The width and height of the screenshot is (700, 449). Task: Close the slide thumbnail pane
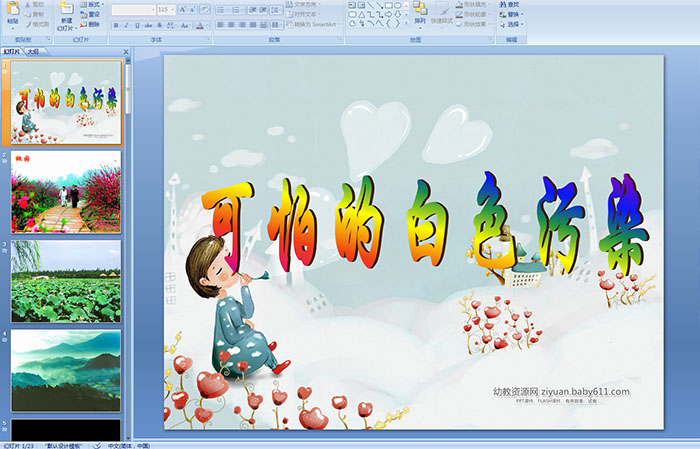[126, 52]
